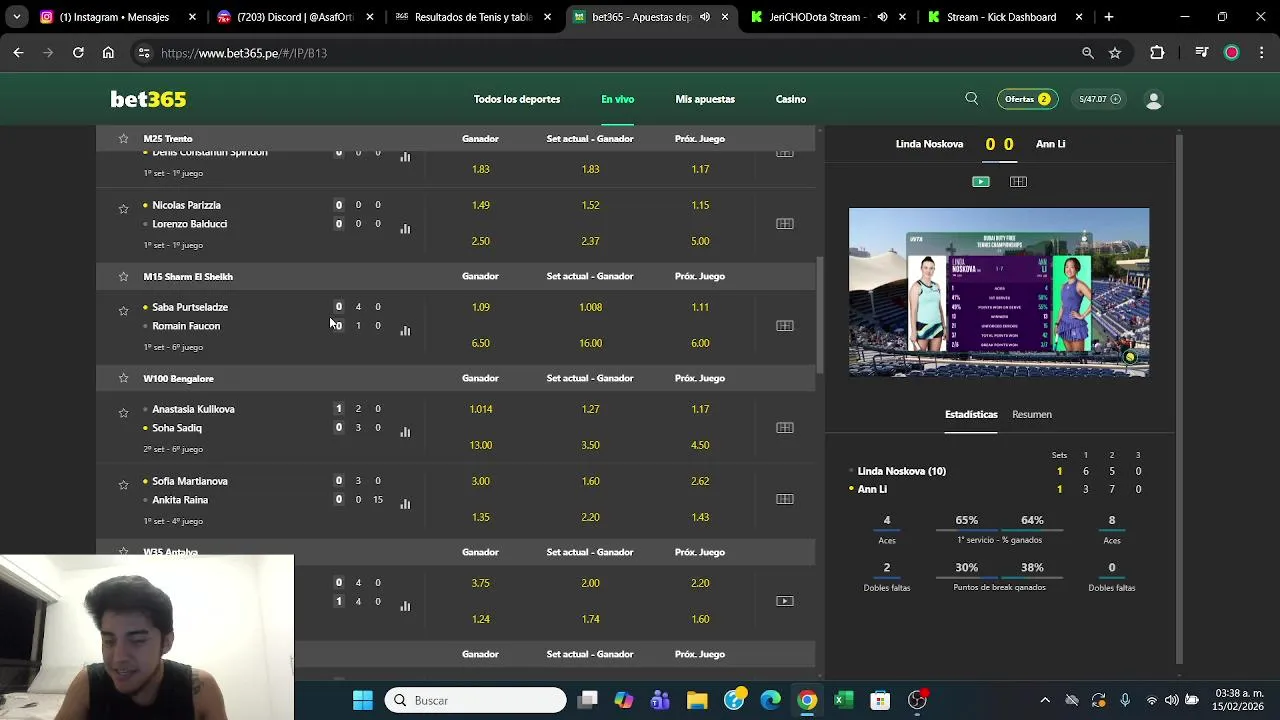Favorite the M15 Sharm El Sheikh star
1280x720 pixels.
tap(123, 276)
